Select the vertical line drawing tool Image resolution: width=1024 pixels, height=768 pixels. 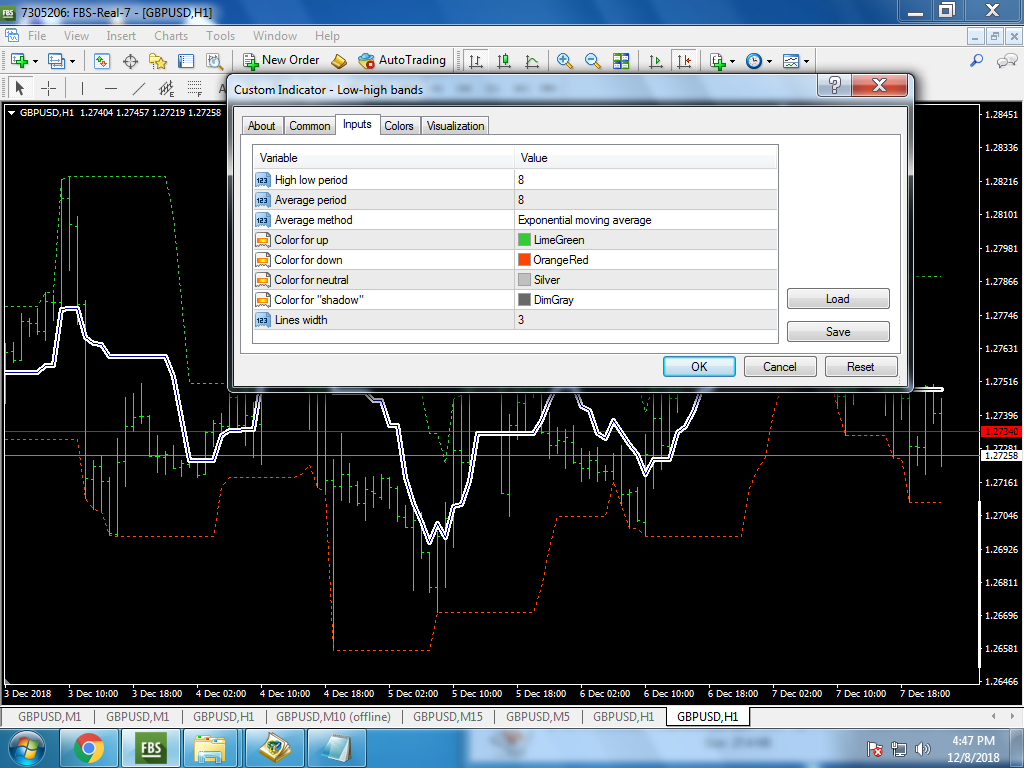tap(82, 88)
